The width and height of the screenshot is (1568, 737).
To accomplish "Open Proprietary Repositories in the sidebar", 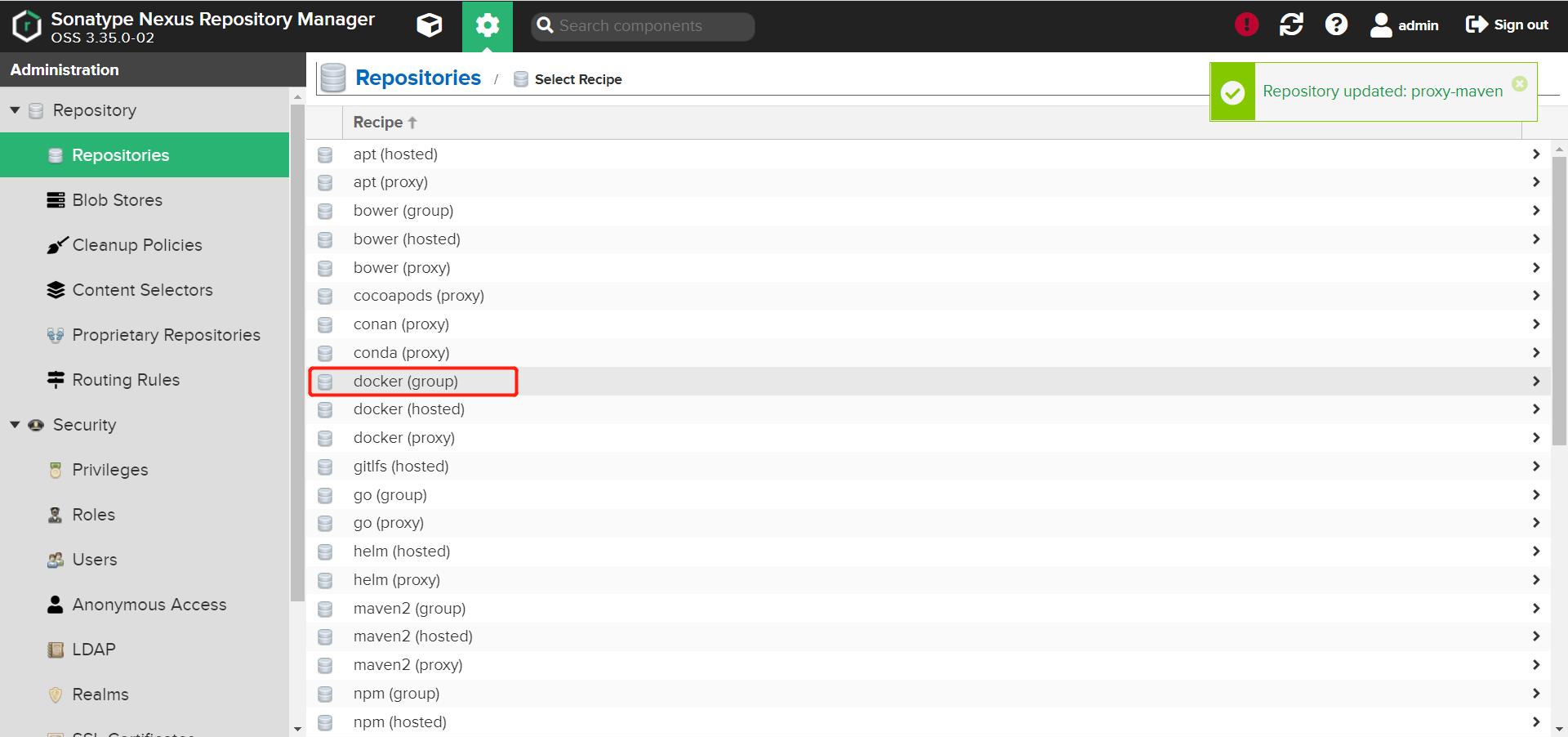I will click(x=145, y=335).
